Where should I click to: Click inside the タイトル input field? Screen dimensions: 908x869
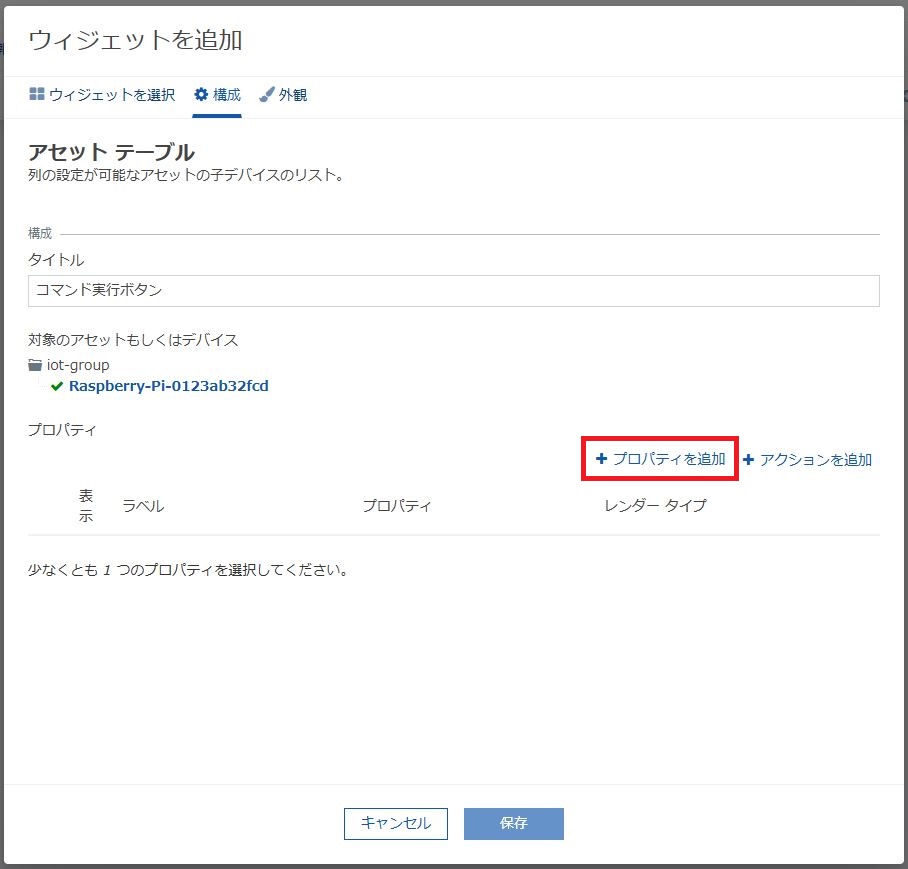tap(452, 291)
